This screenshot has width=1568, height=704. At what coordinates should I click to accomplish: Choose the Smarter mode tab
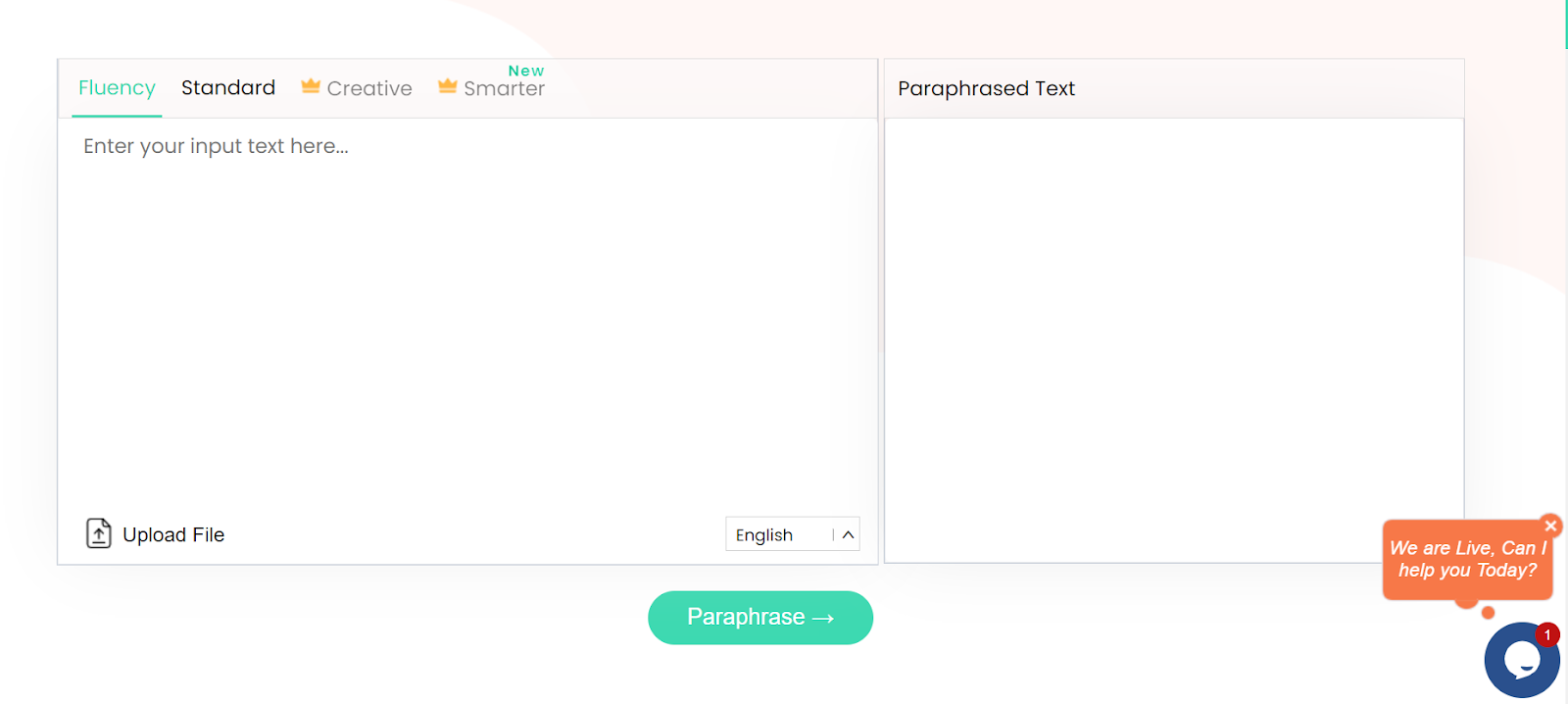[491, 88]
